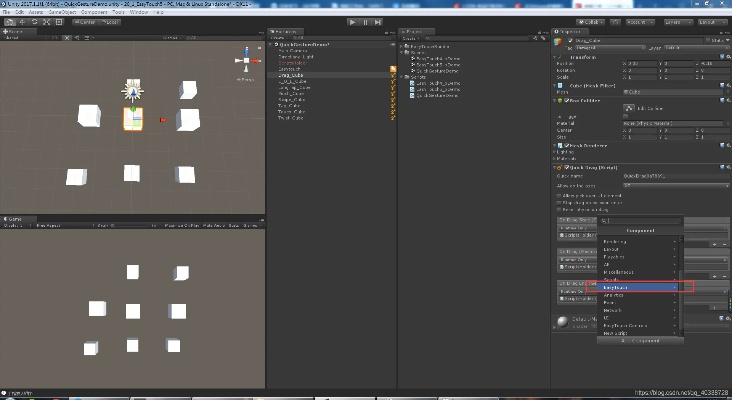Toggle the Mesh Renderer enabled checkbox
732x400 pixels.
coord(564,146)
